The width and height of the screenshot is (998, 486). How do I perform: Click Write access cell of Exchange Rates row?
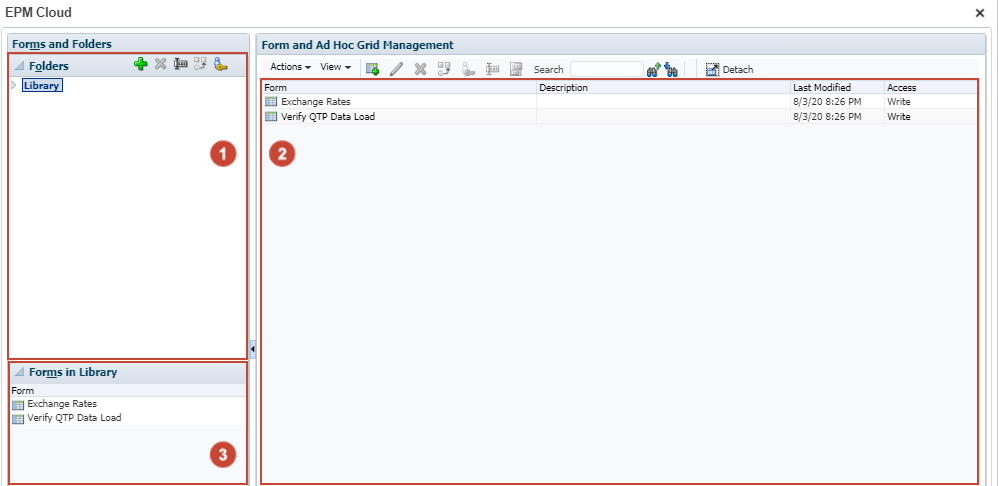coord(899,102)
